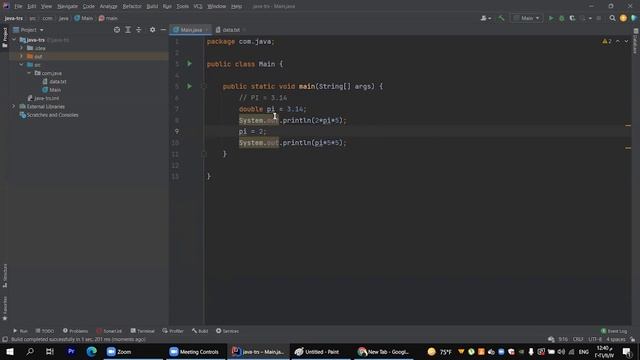The image size is (640, 360).
Task: Open the Run tool window
Action: (20, 331)
